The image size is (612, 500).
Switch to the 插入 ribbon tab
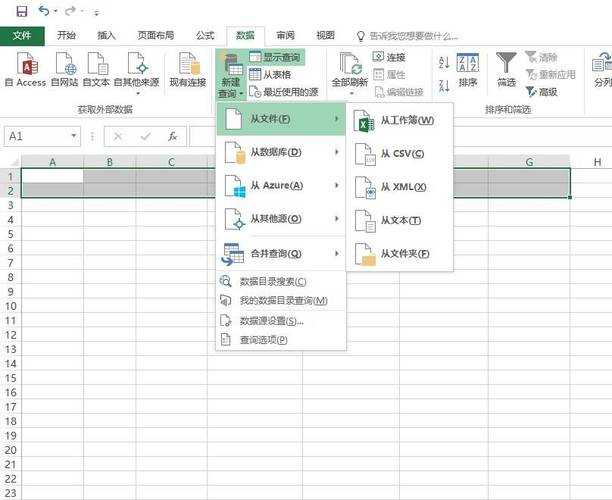tap(106, 36)
